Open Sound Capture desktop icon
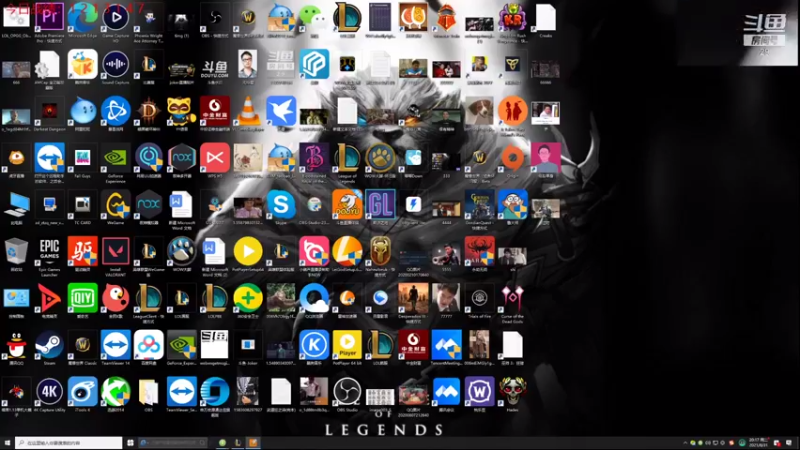Image resolution: width=800 pixels, height=450 pixels. [116, 64]
